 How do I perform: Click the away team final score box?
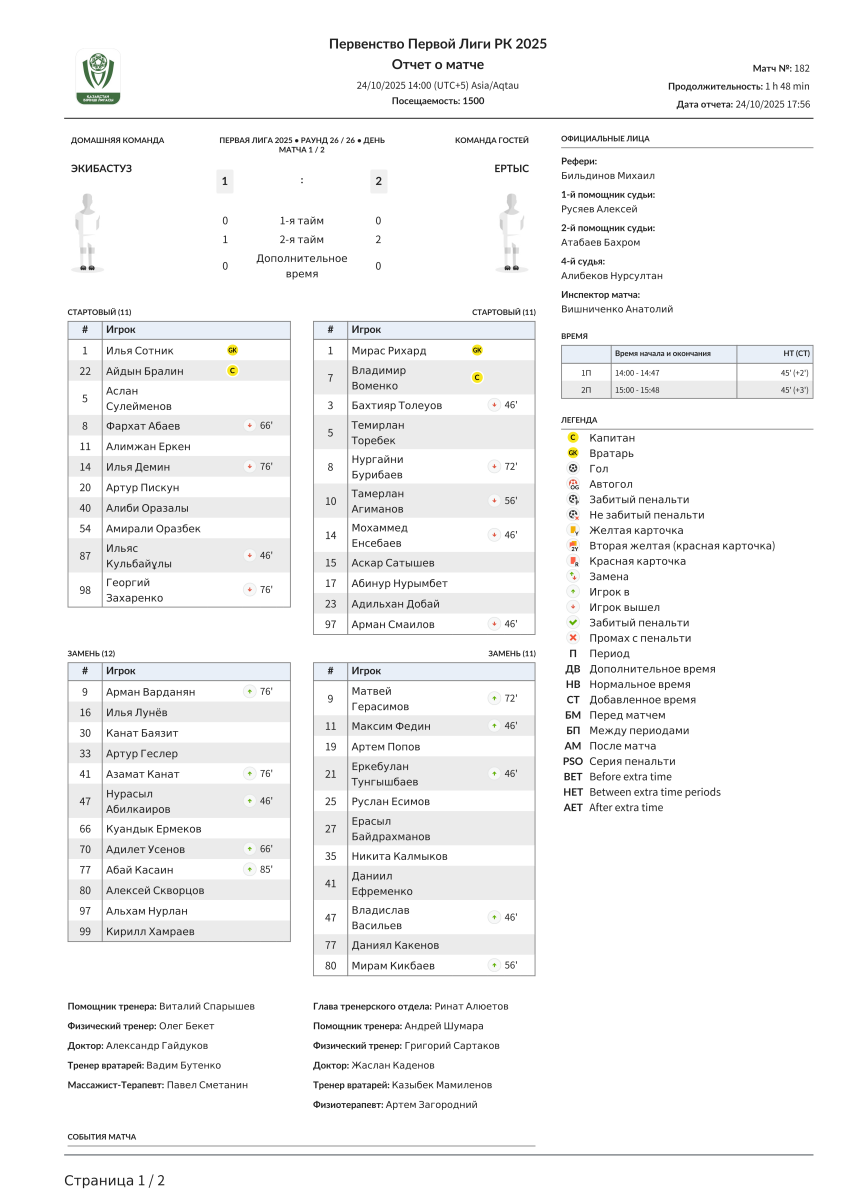pos(378,181)
